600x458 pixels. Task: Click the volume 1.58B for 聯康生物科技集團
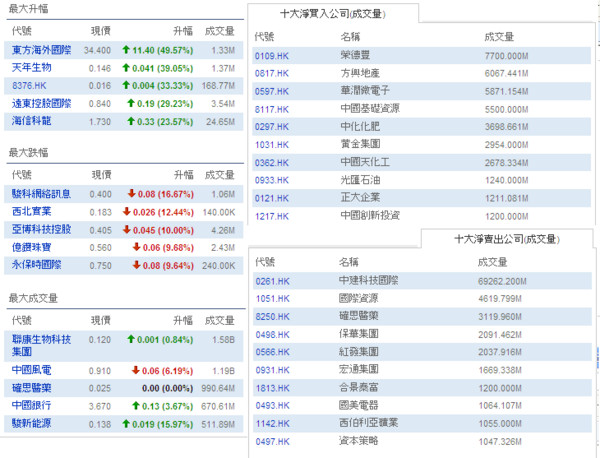[223, 340]
